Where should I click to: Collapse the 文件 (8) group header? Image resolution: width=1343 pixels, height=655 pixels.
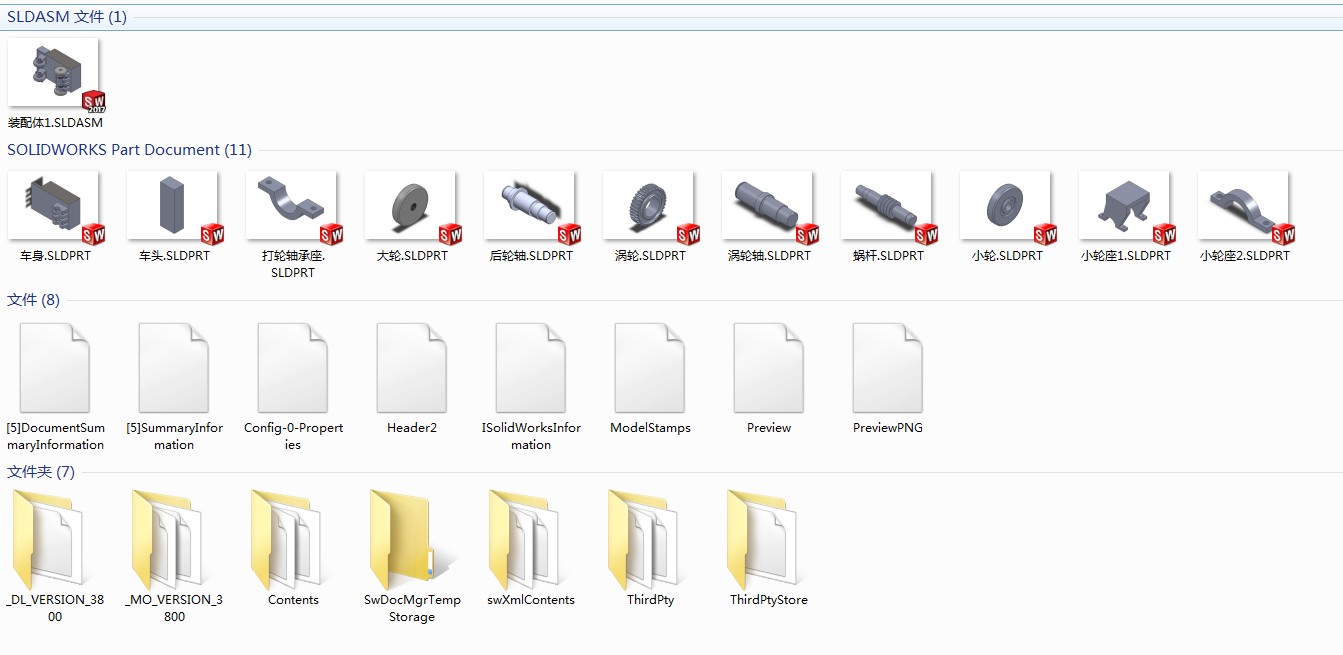click(x=34, y=300)
